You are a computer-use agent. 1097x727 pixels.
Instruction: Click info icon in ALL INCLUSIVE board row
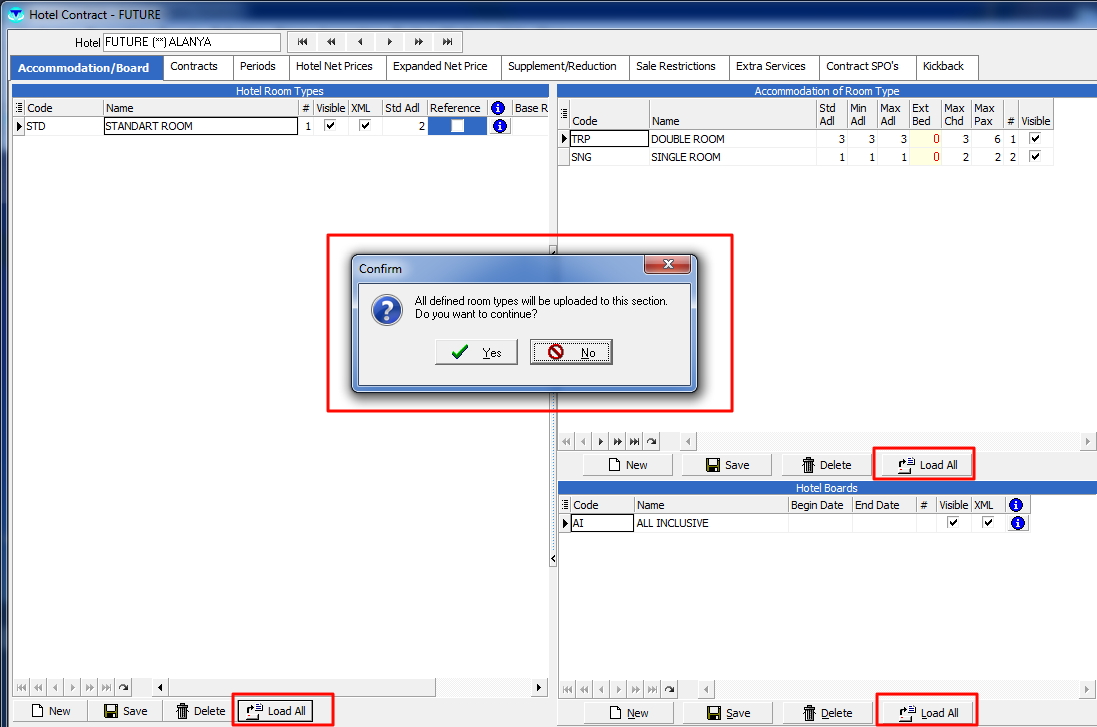click(1017, 523)
